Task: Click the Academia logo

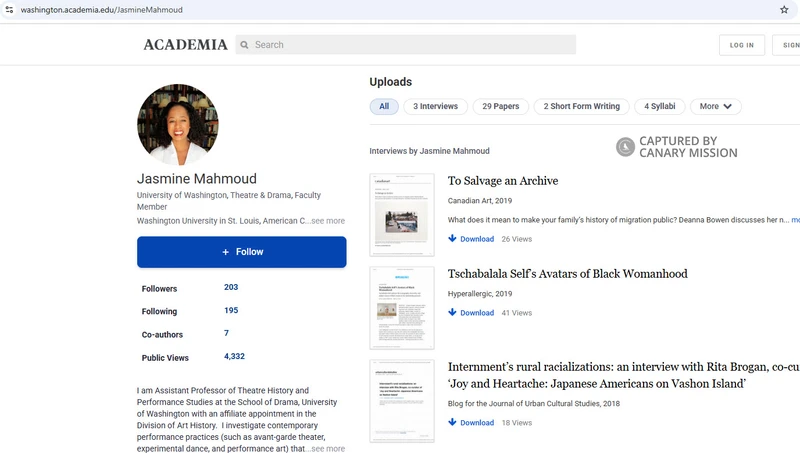Action: coord(185,45)
